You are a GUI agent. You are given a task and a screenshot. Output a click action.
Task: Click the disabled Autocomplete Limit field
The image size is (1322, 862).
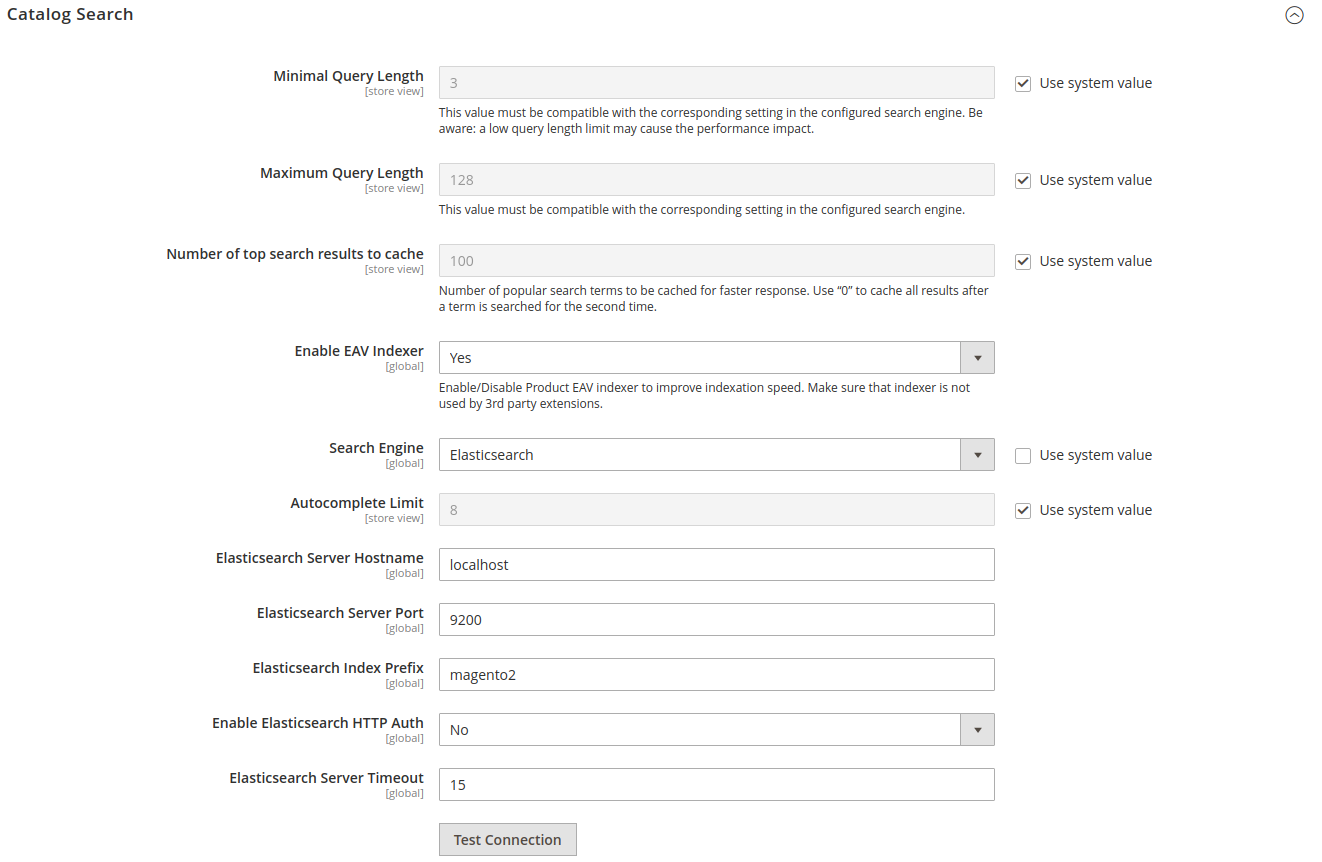point(716,510)
